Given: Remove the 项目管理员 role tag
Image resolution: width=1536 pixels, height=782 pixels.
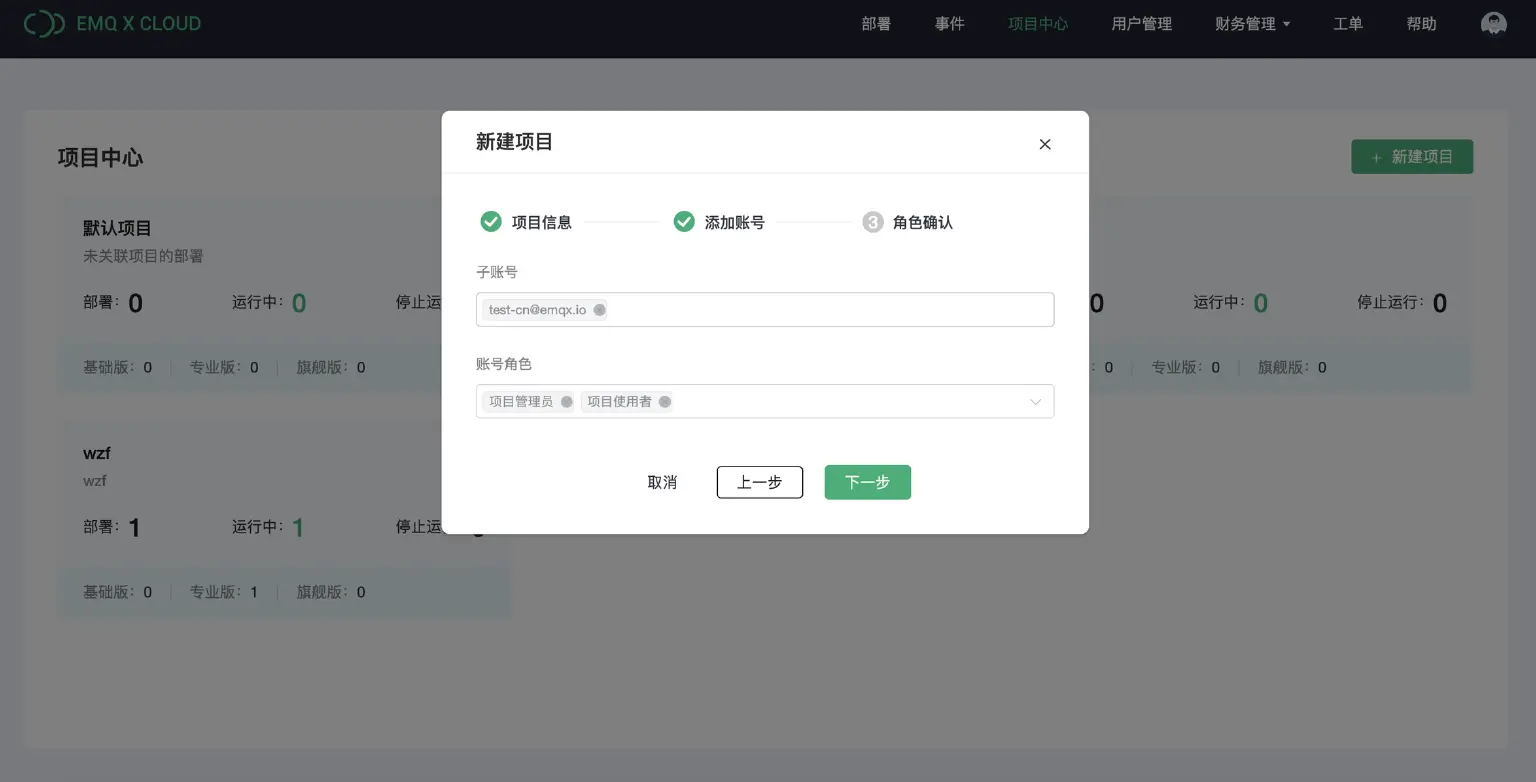Looking at the screenshot, I should [566, 401].
